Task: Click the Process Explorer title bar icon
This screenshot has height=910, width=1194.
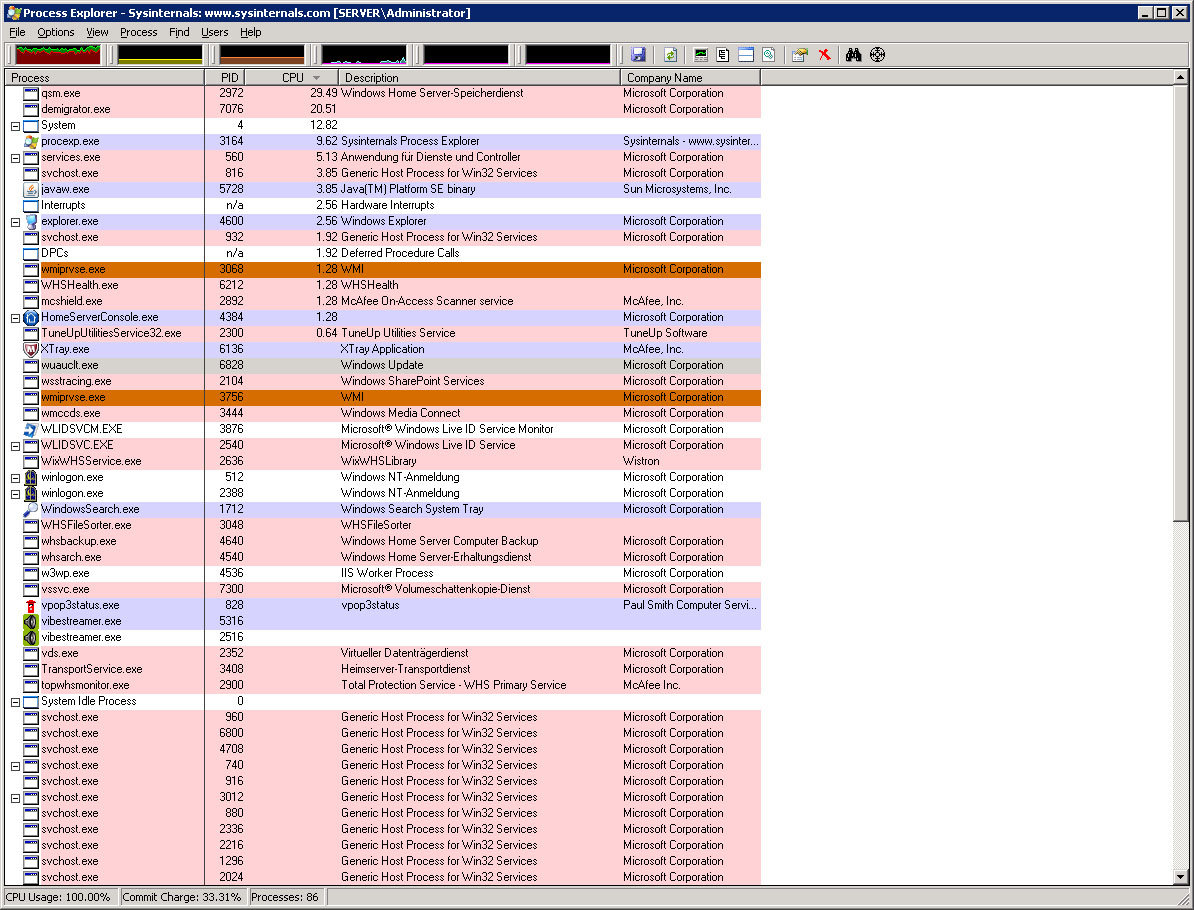Action: click(13, 13)
